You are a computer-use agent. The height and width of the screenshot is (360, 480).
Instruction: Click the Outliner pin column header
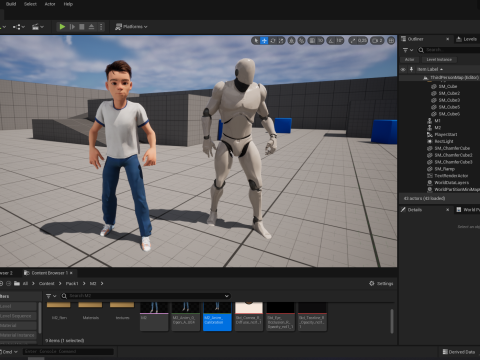pyautogui.click(x=411, y=69)
